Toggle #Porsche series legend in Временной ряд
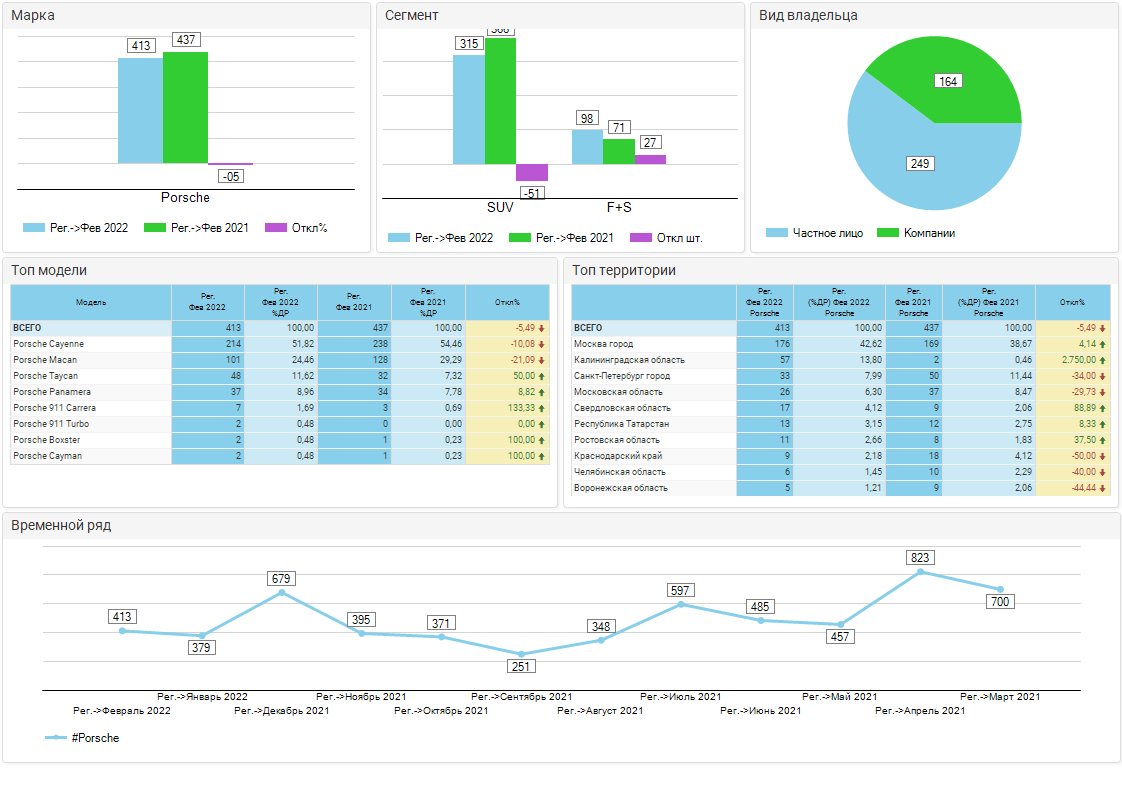1122x793 pixels. [x=83, y=738]
